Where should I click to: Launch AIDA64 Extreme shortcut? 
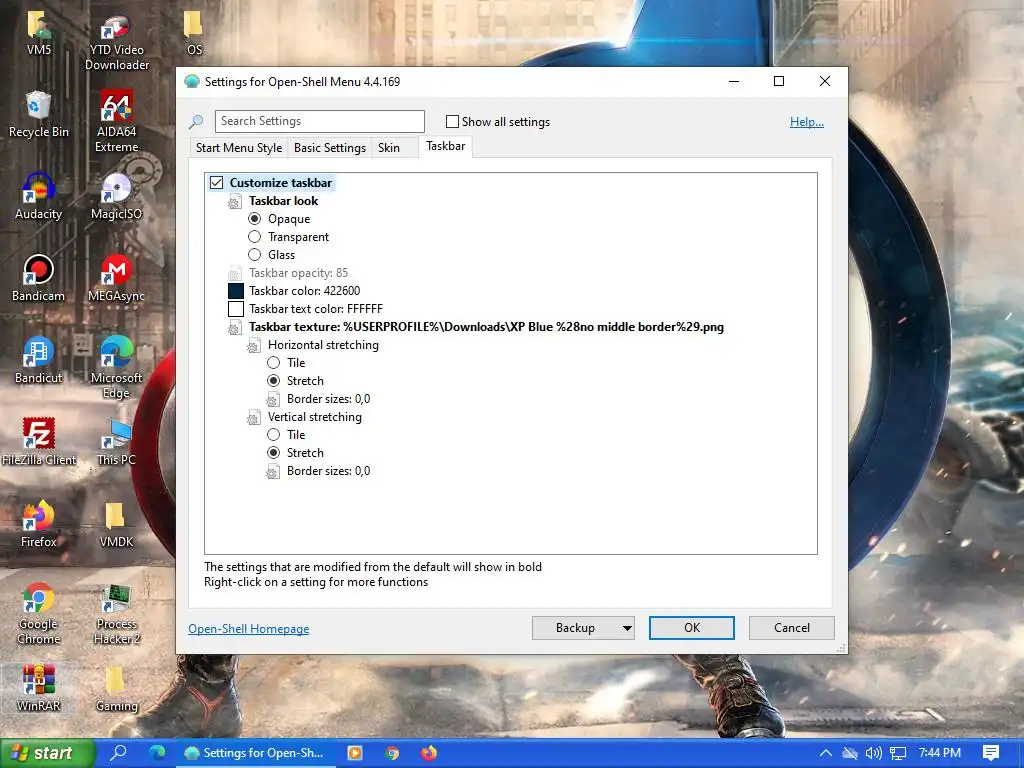coord(116,122)
